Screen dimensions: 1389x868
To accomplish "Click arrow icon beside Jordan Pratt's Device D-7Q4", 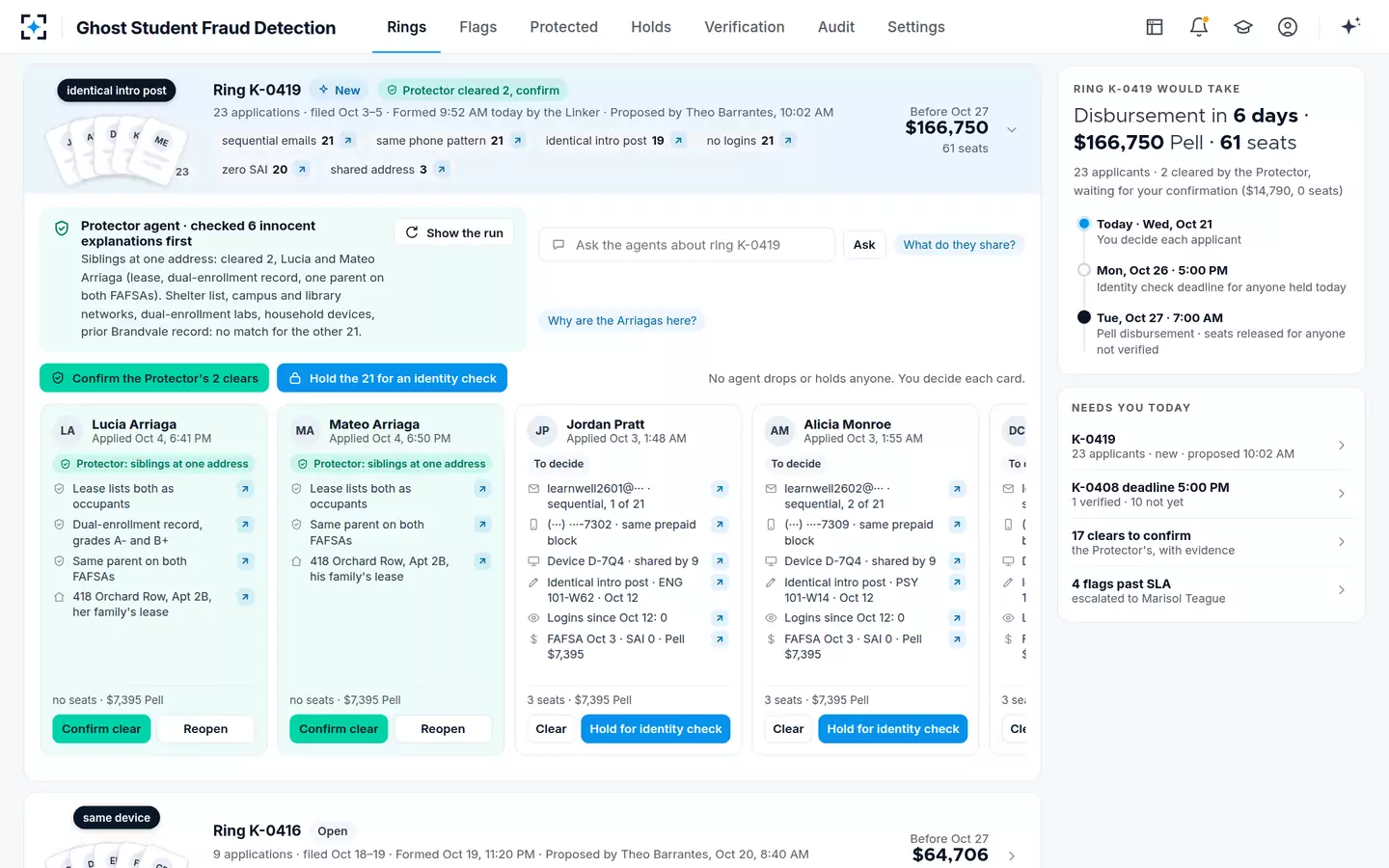I will point(720,561).
